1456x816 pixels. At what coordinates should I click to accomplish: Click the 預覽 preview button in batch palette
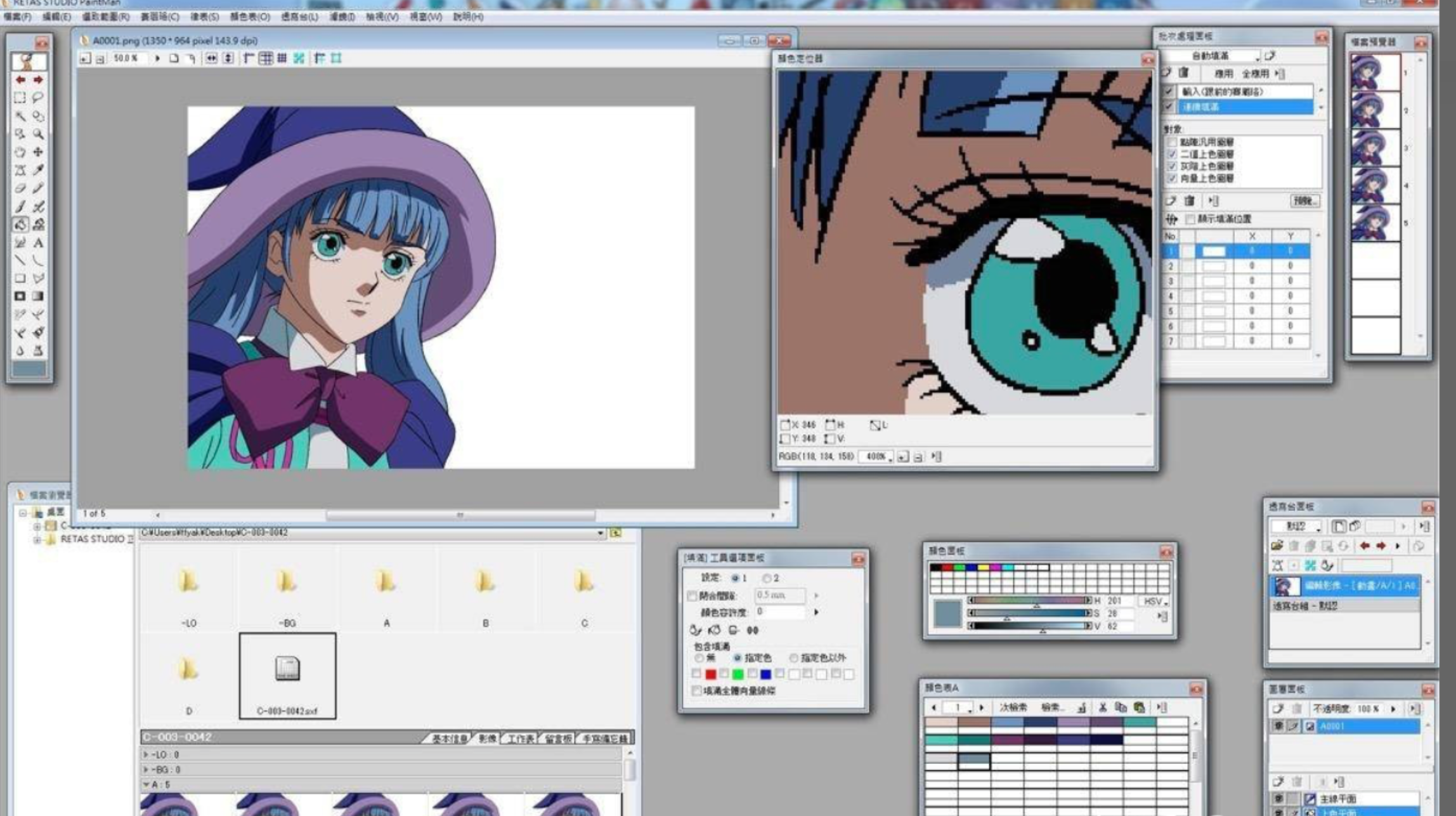coord(1305,201)
